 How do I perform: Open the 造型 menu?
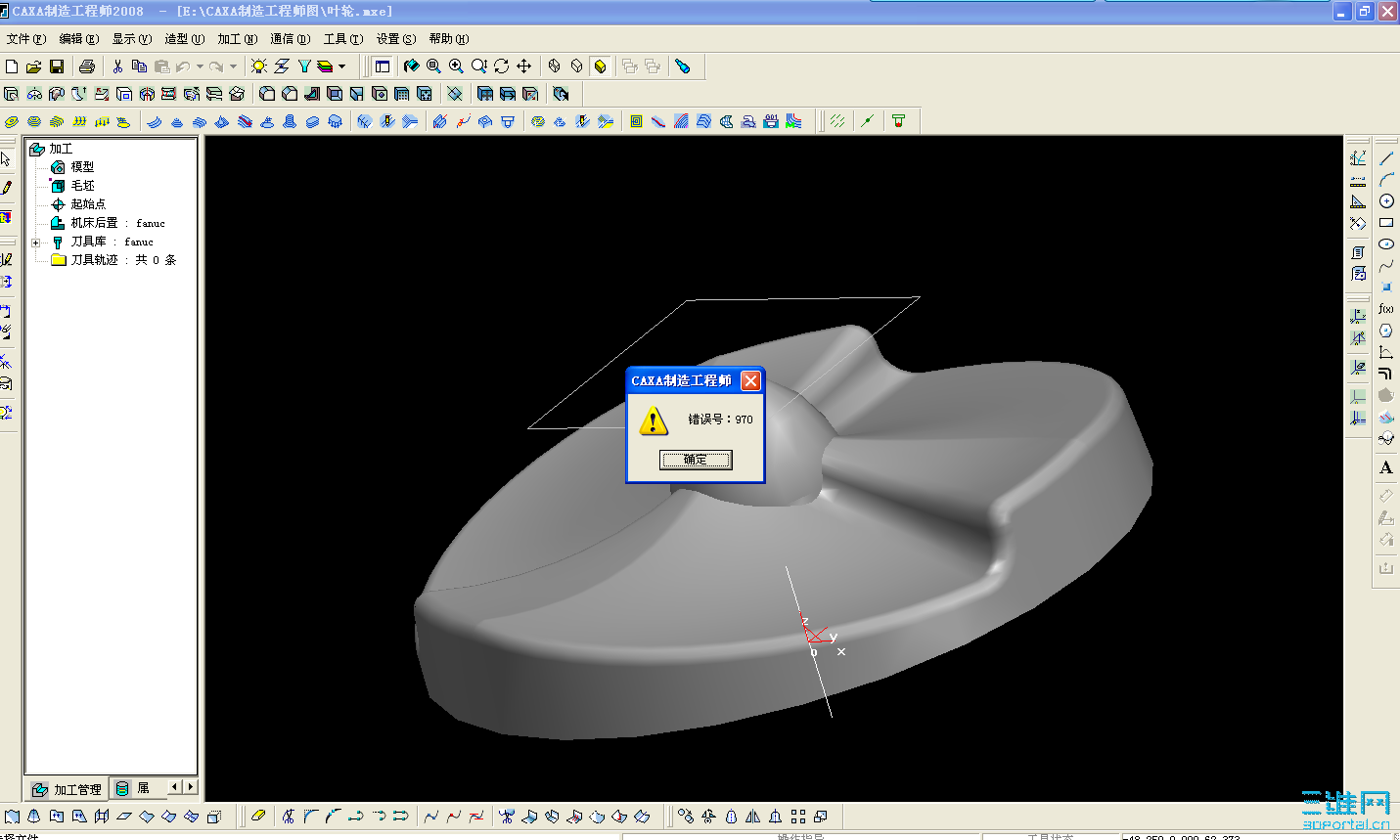coord(185,39)
